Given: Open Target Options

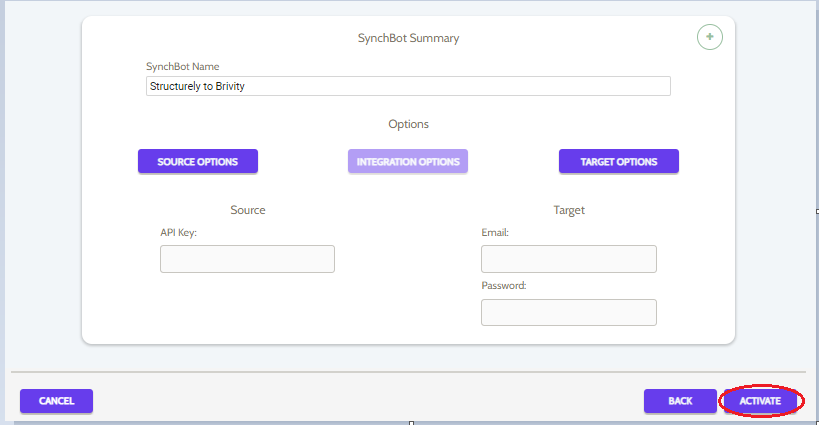Looking at the screenshot, I should coord(619,161).
